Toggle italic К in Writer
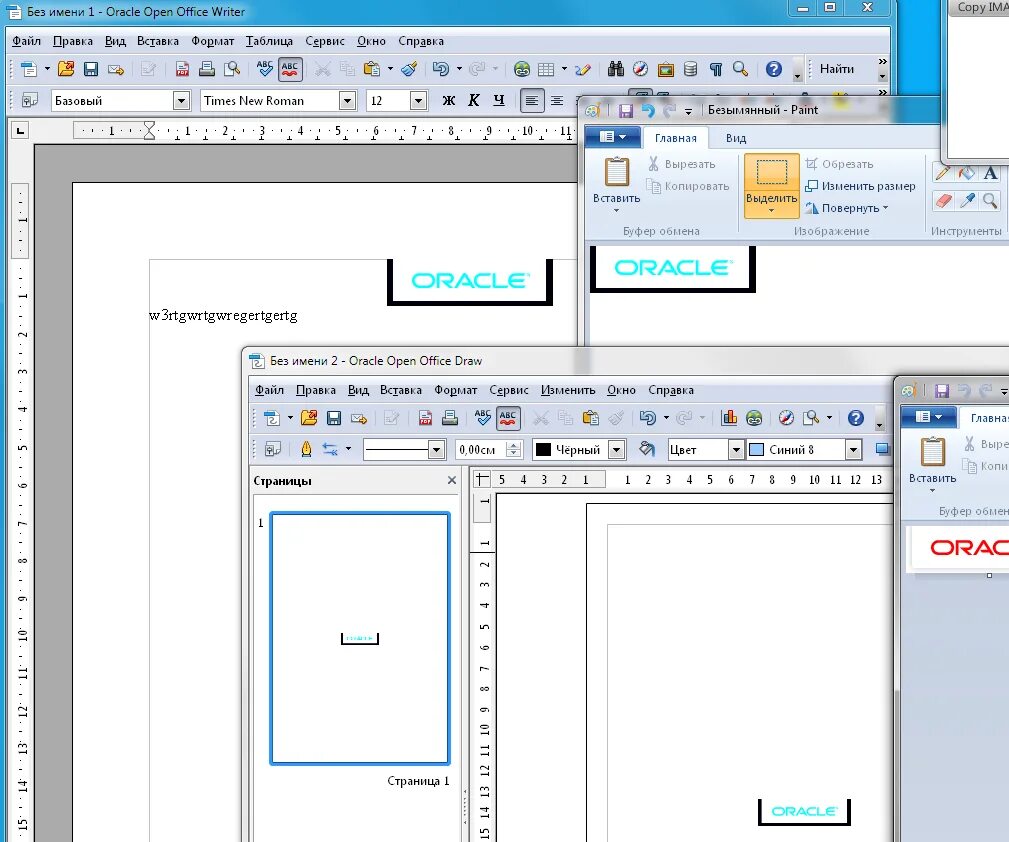 [x=474, y=100]
